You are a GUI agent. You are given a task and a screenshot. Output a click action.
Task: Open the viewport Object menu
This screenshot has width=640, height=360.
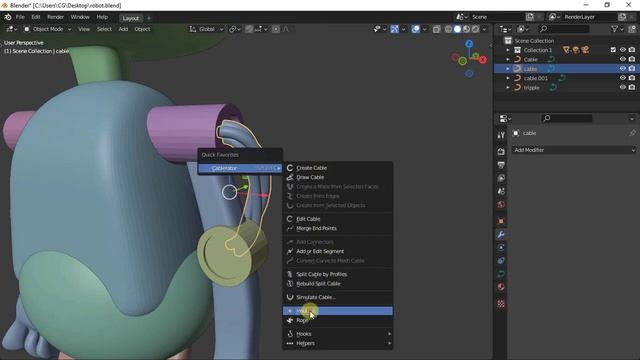(142, 29)
